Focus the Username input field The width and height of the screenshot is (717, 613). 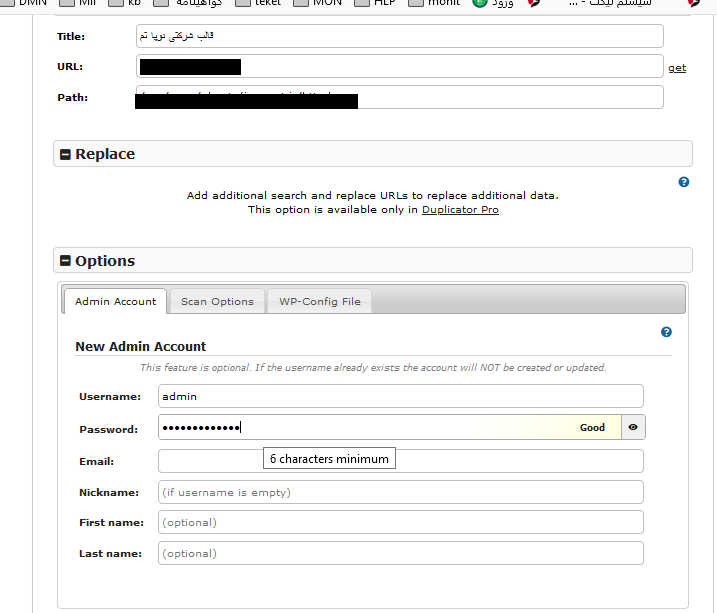click(400, 396)
